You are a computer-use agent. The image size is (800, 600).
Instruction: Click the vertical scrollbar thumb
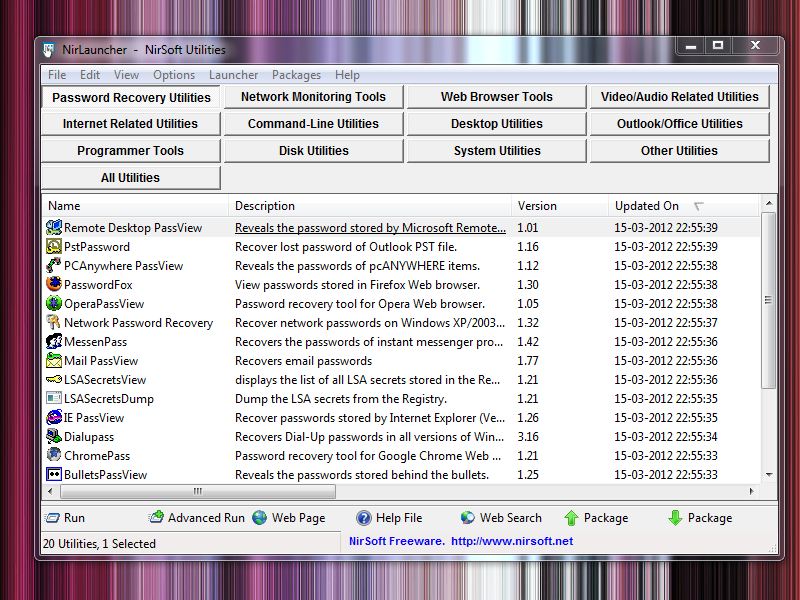click(x=768, y=300)
